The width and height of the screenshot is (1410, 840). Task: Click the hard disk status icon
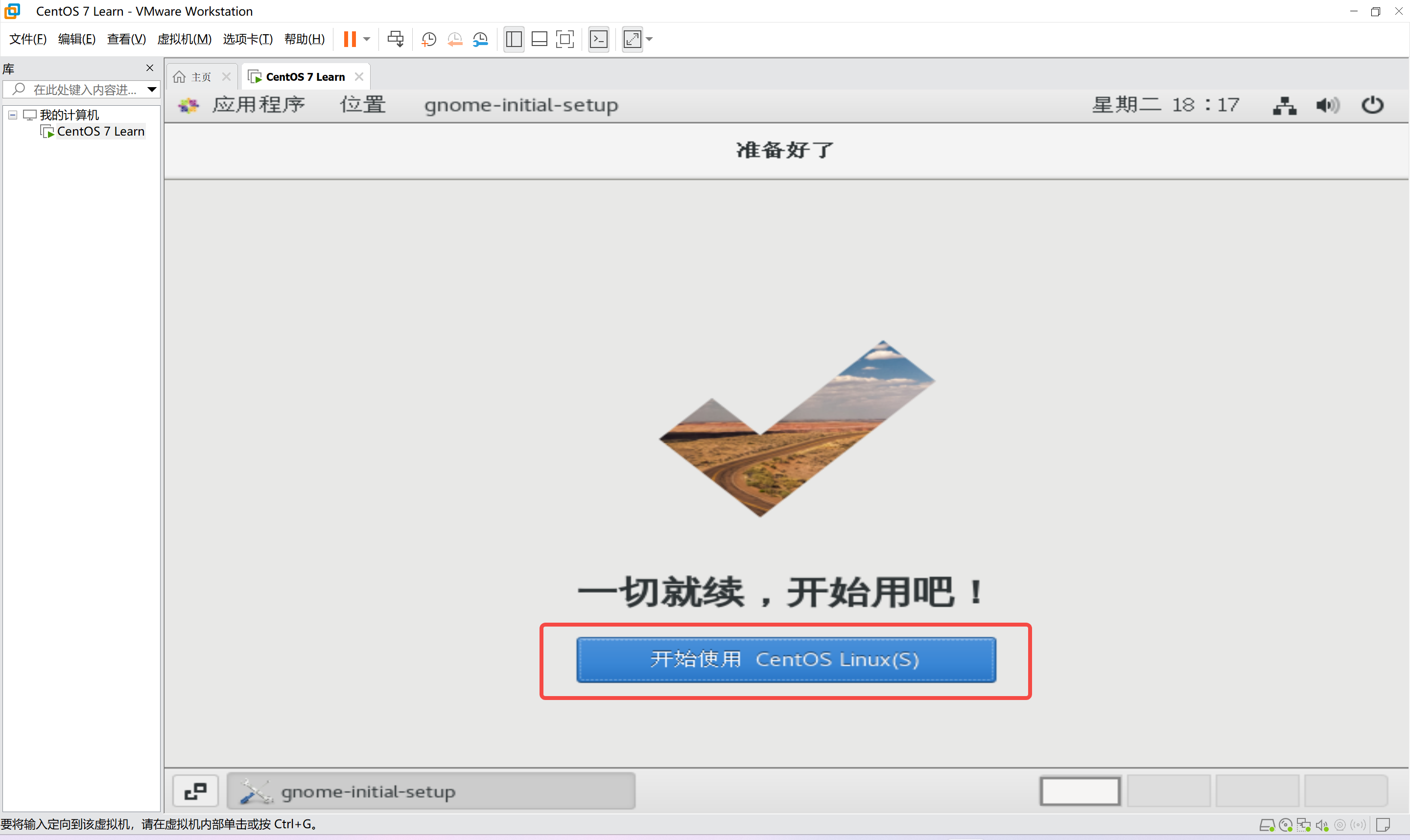pos(1267,825)
